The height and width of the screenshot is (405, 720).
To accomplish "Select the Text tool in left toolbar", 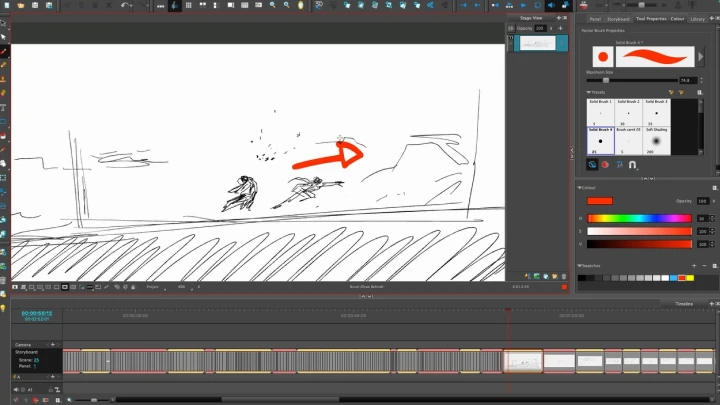I will pyautogui.click(x=4, y=107).
